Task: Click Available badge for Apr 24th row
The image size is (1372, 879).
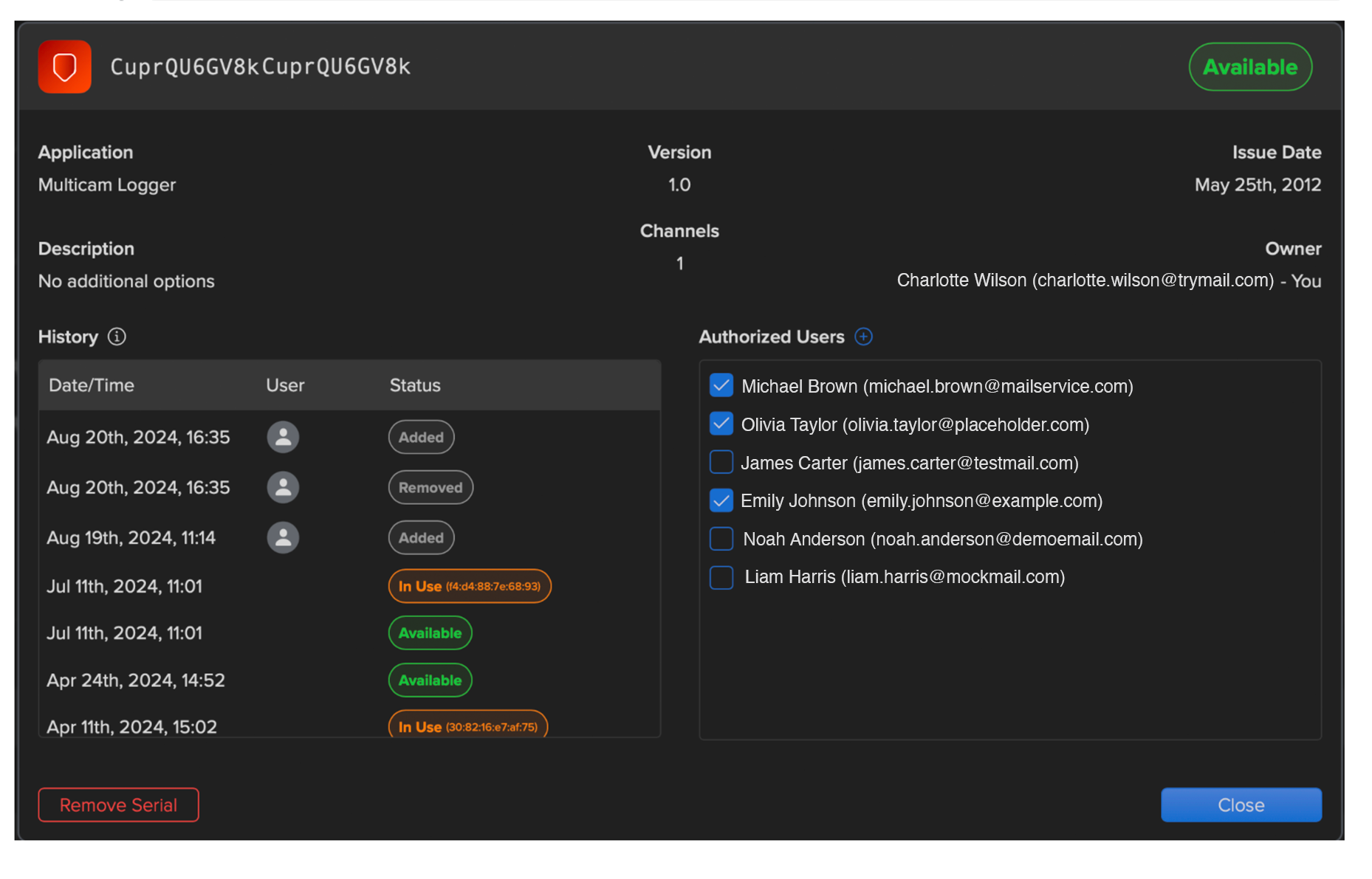Action: 431,680
